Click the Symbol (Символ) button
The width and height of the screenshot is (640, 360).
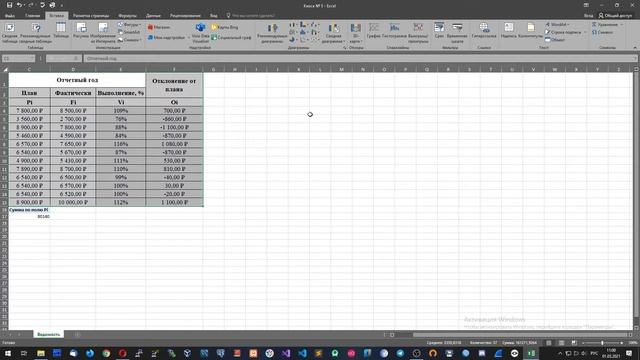click(x=603, y=32)
